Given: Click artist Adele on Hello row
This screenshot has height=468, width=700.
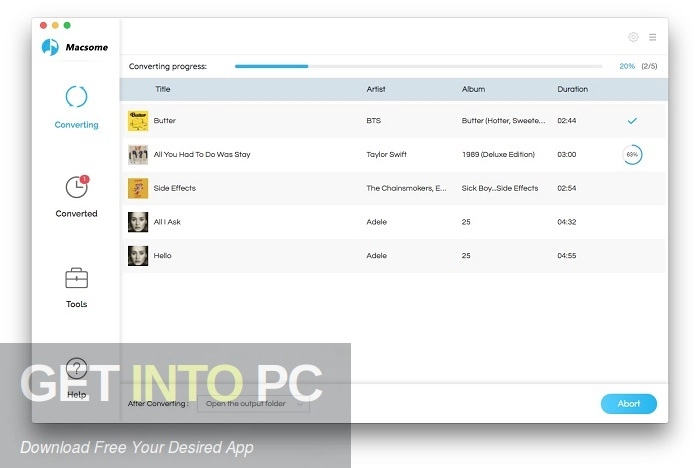Looking at the screenshot, I should point(376,255).
